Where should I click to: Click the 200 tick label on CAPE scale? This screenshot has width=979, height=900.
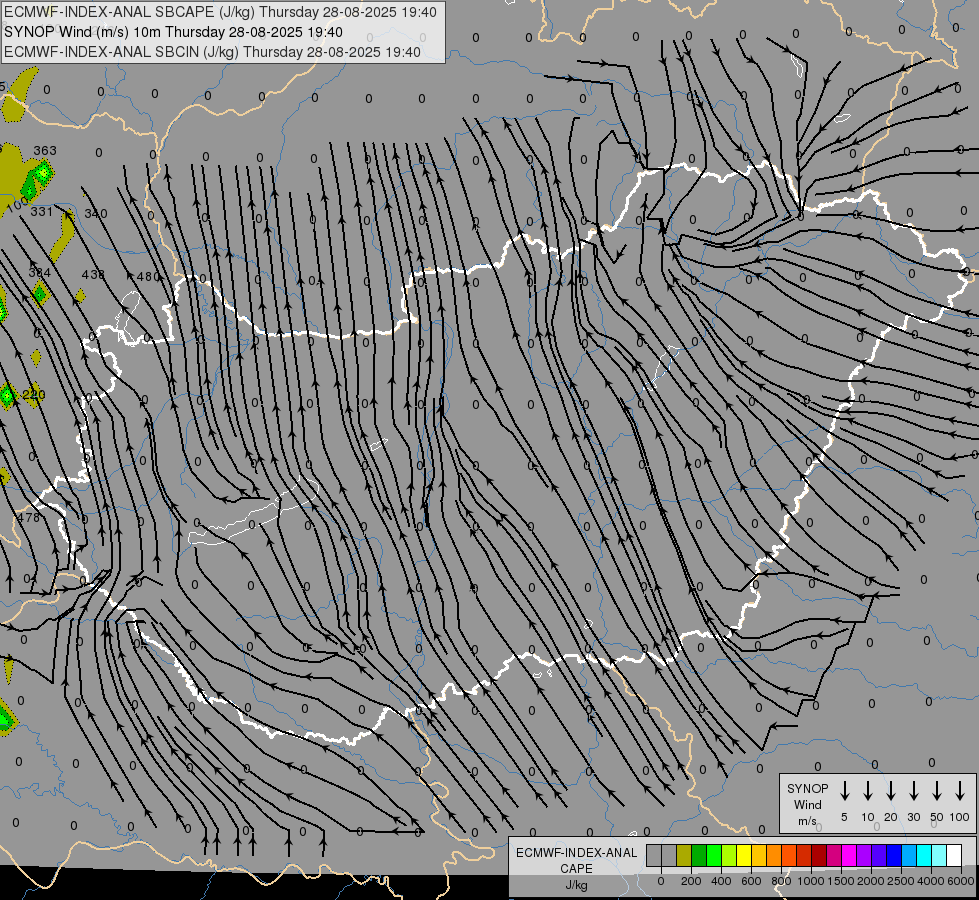click(x=691, y=881)
